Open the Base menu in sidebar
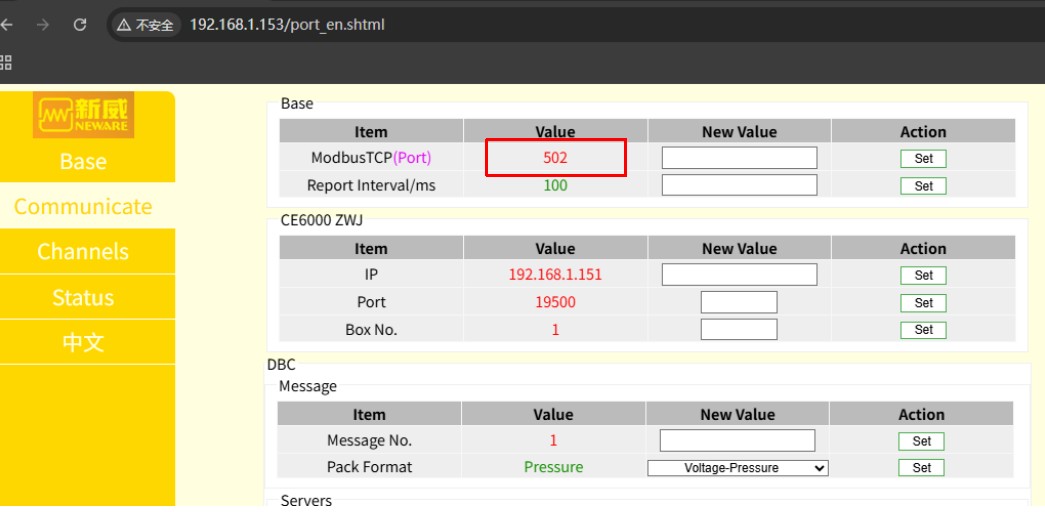Viewport: 1045px width, 512px height. [x=83, y=161]
